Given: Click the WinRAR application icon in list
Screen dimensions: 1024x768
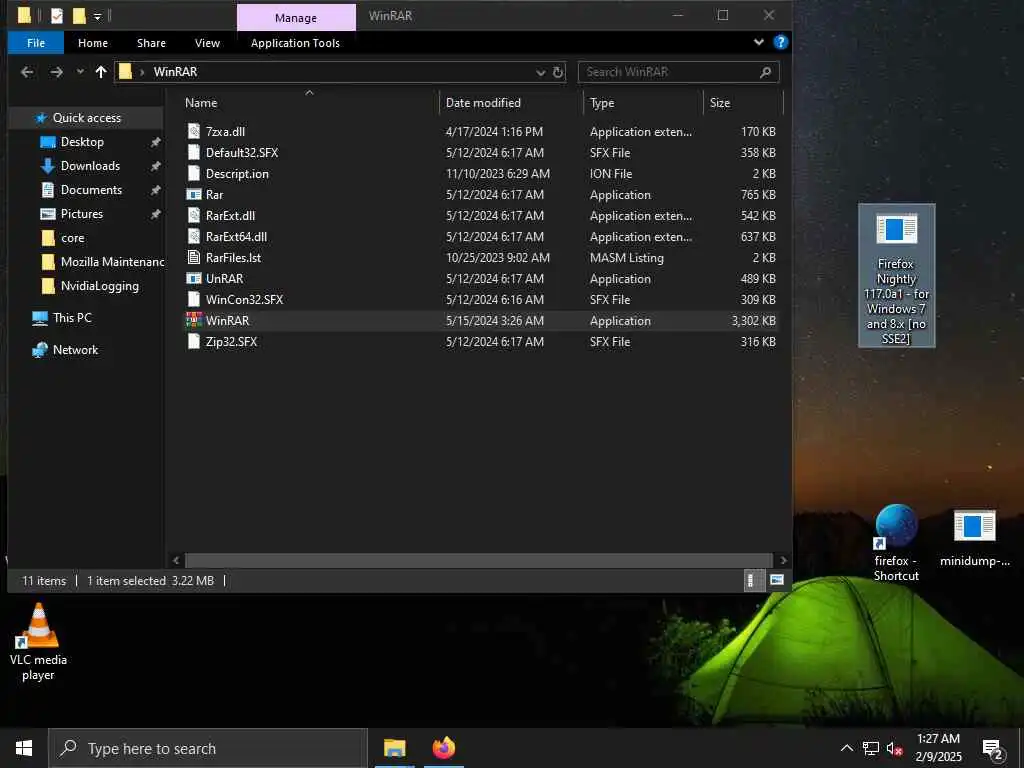Looking at the screenshot, I should point(194,321).
